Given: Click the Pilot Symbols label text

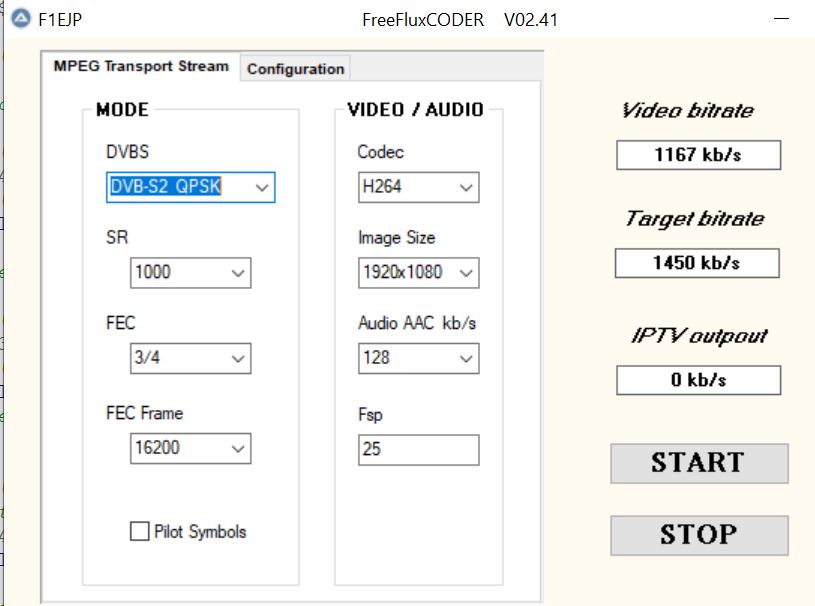Looking at the screenshot, I should (200, 532).
